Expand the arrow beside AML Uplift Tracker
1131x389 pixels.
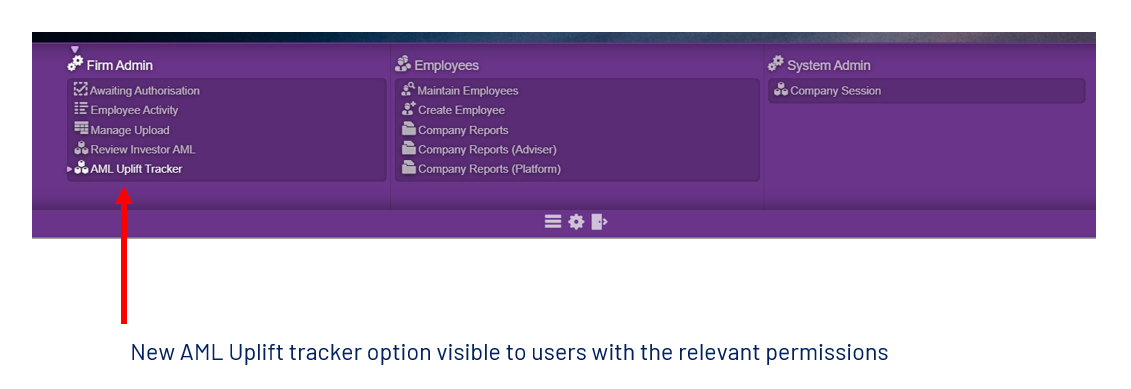(70, 169)
